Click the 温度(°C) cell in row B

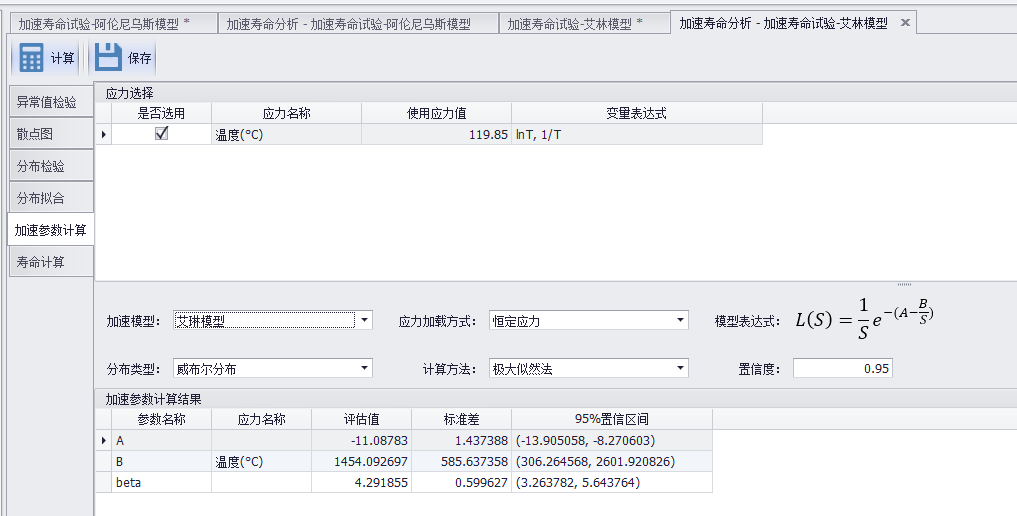point(261,462)
